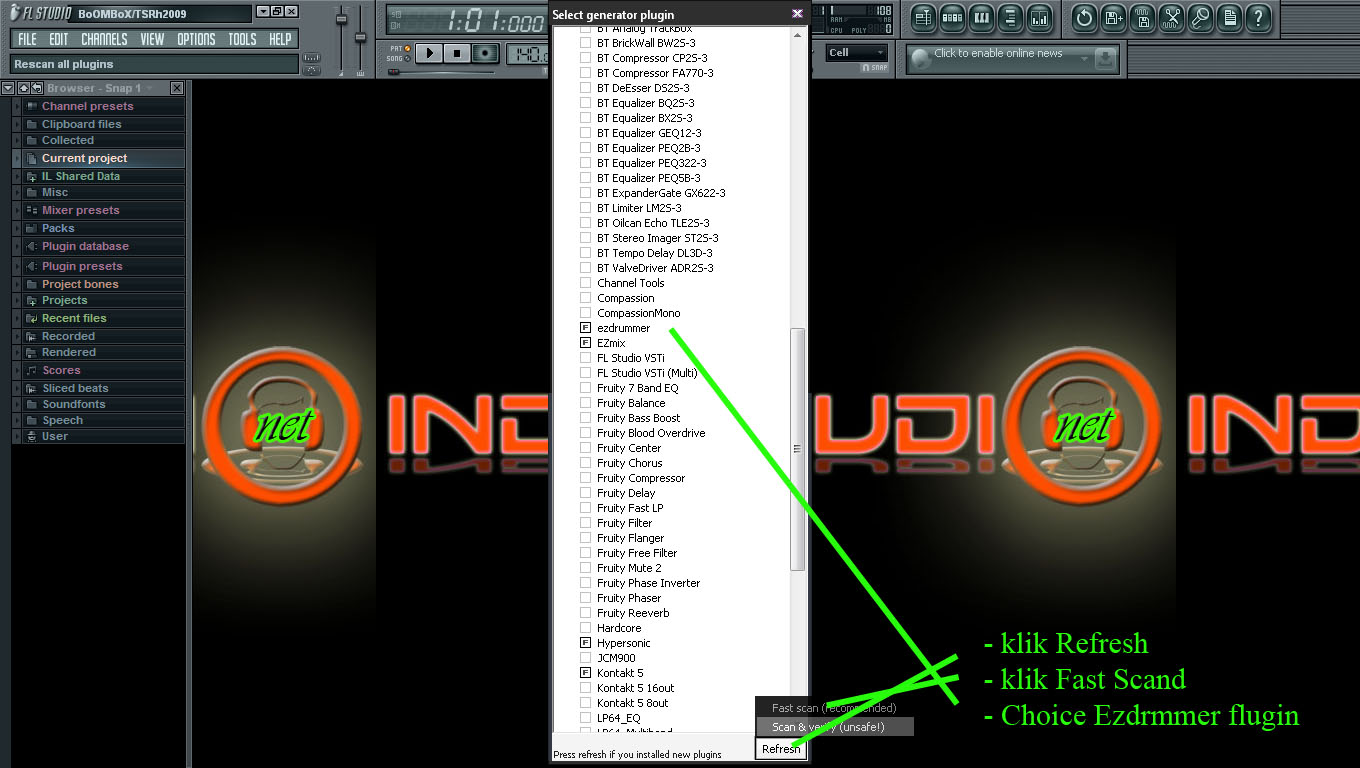This screenshot has width=1360, height=768.
Task: Open the Step sequencer view icon
Action: pos(952,17)
